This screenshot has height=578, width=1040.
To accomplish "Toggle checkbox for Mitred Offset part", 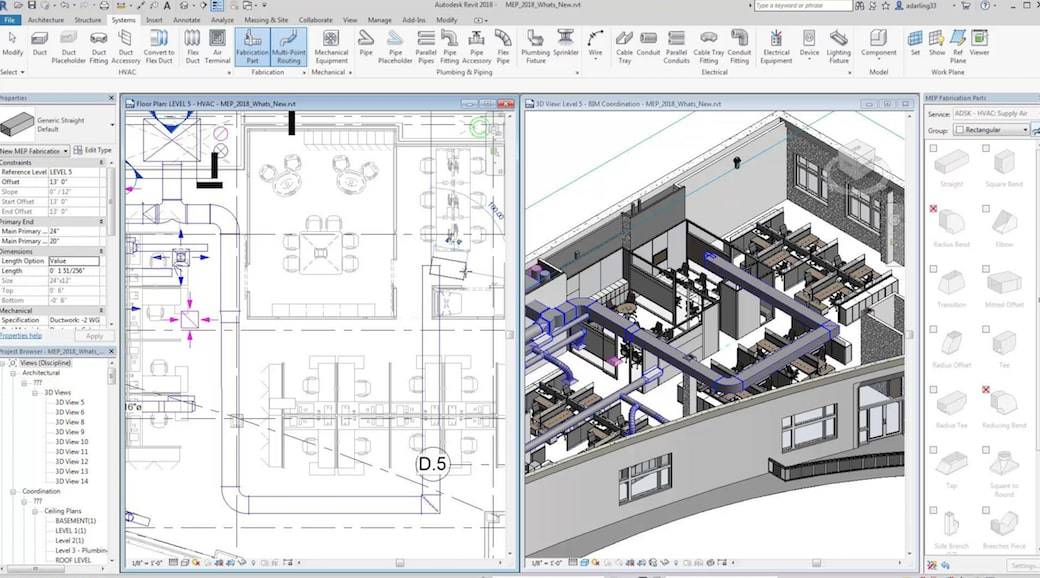I will coord(986,269).
